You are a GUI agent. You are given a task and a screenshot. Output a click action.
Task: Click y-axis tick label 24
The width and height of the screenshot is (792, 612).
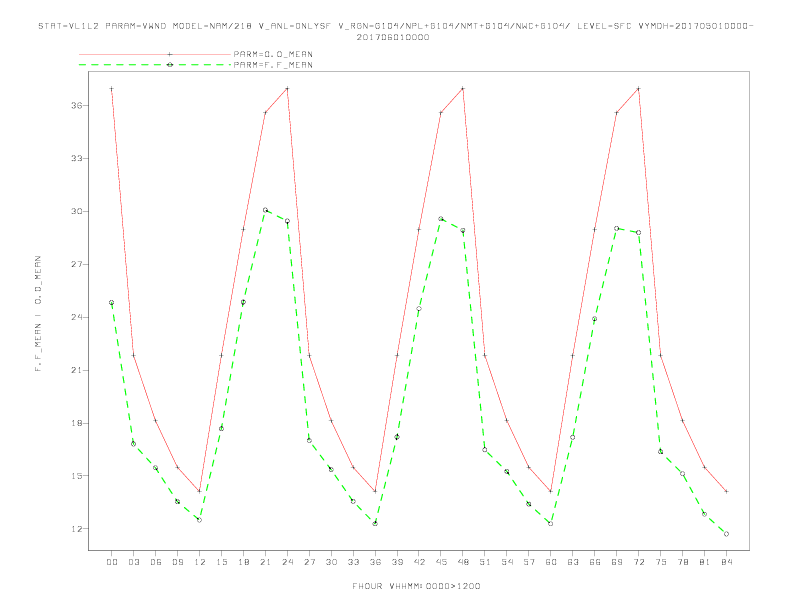[x=77, y=317]
